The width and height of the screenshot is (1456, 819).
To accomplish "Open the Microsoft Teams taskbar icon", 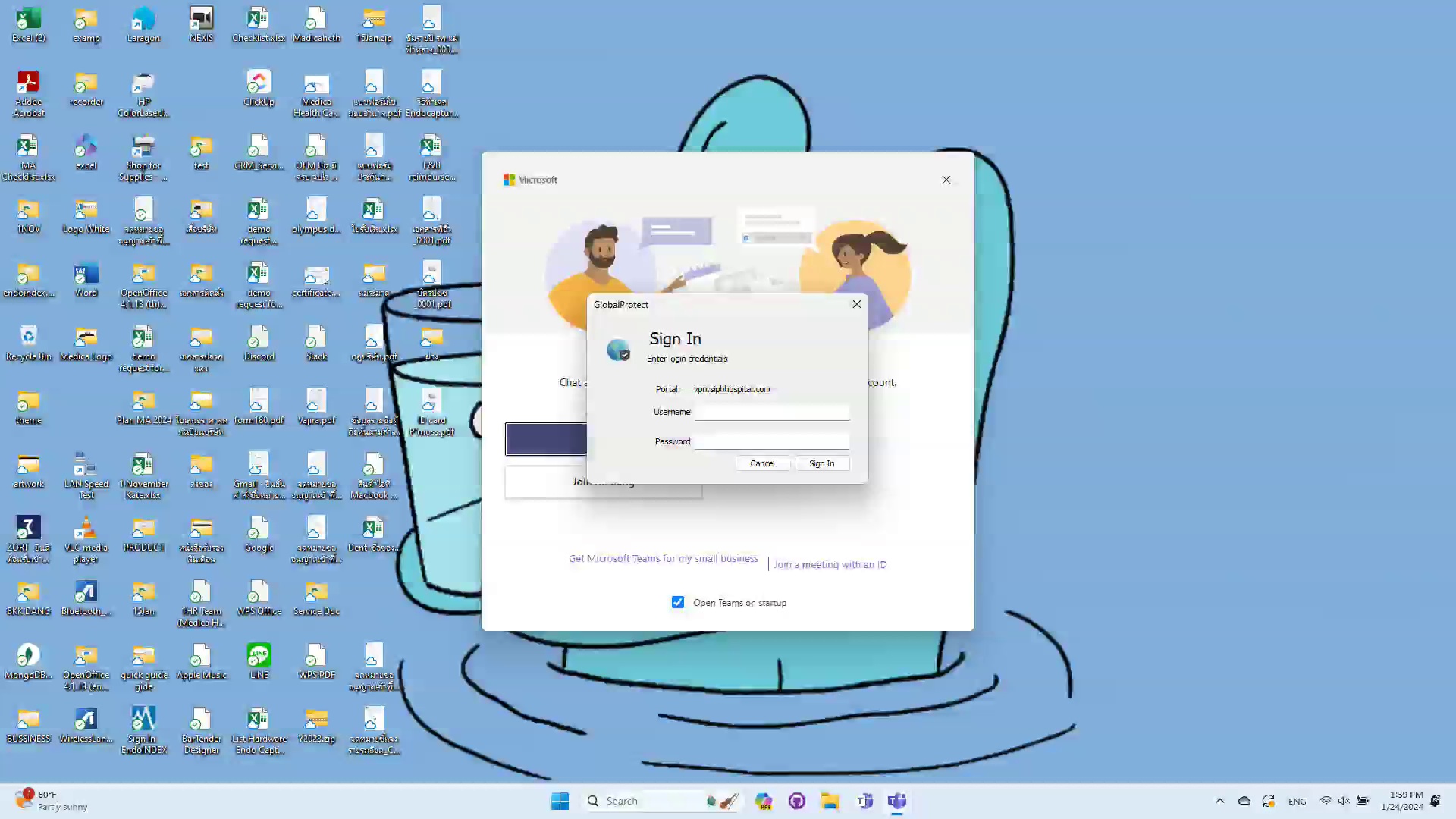I will [897, 801].
